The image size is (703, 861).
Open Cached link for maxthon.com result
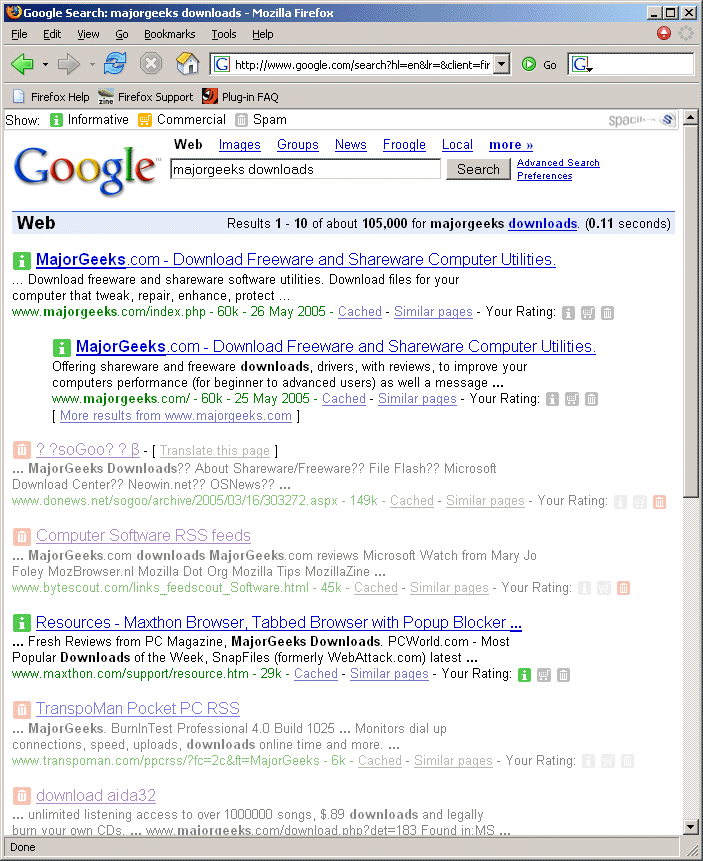316,673
